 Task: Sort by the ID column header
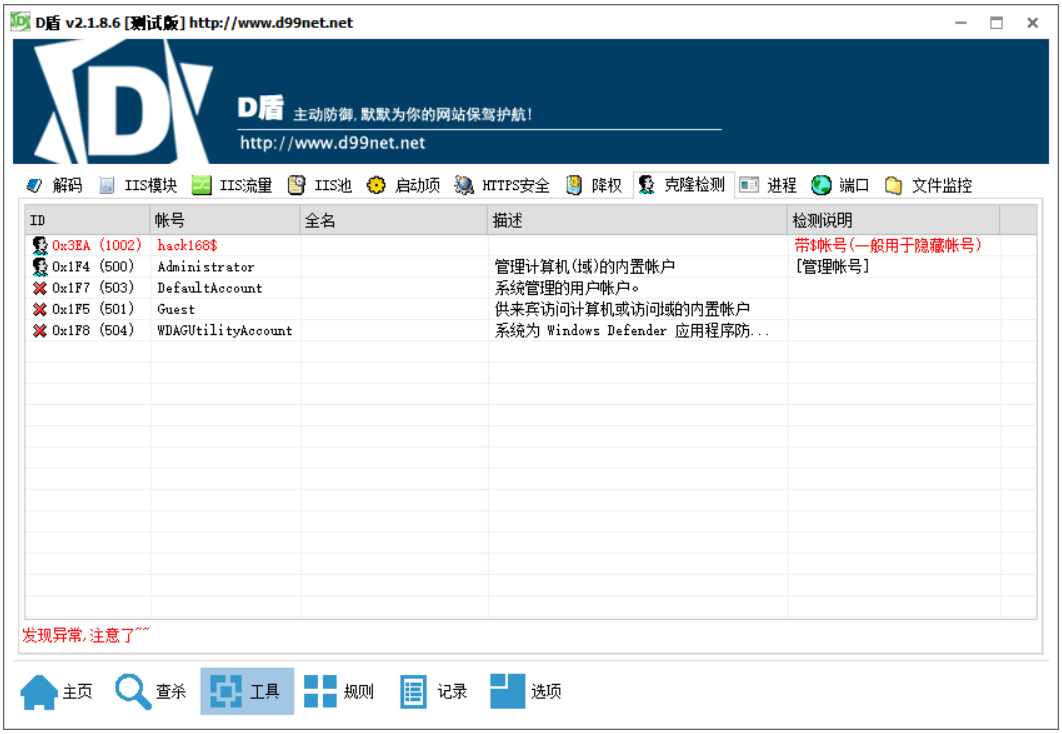pyautogui.click(x=87, y=220)
